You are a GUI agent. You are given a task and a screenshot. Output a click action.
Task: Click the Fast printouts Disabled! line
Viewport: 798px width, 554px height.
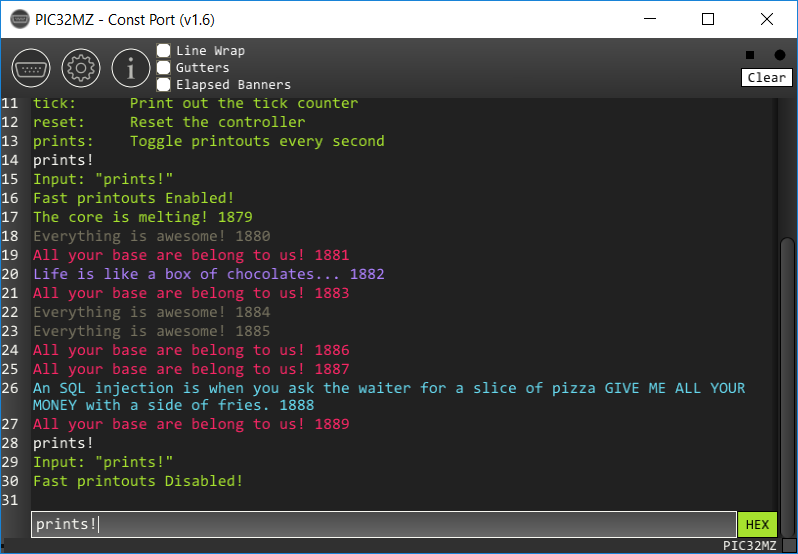138,481
